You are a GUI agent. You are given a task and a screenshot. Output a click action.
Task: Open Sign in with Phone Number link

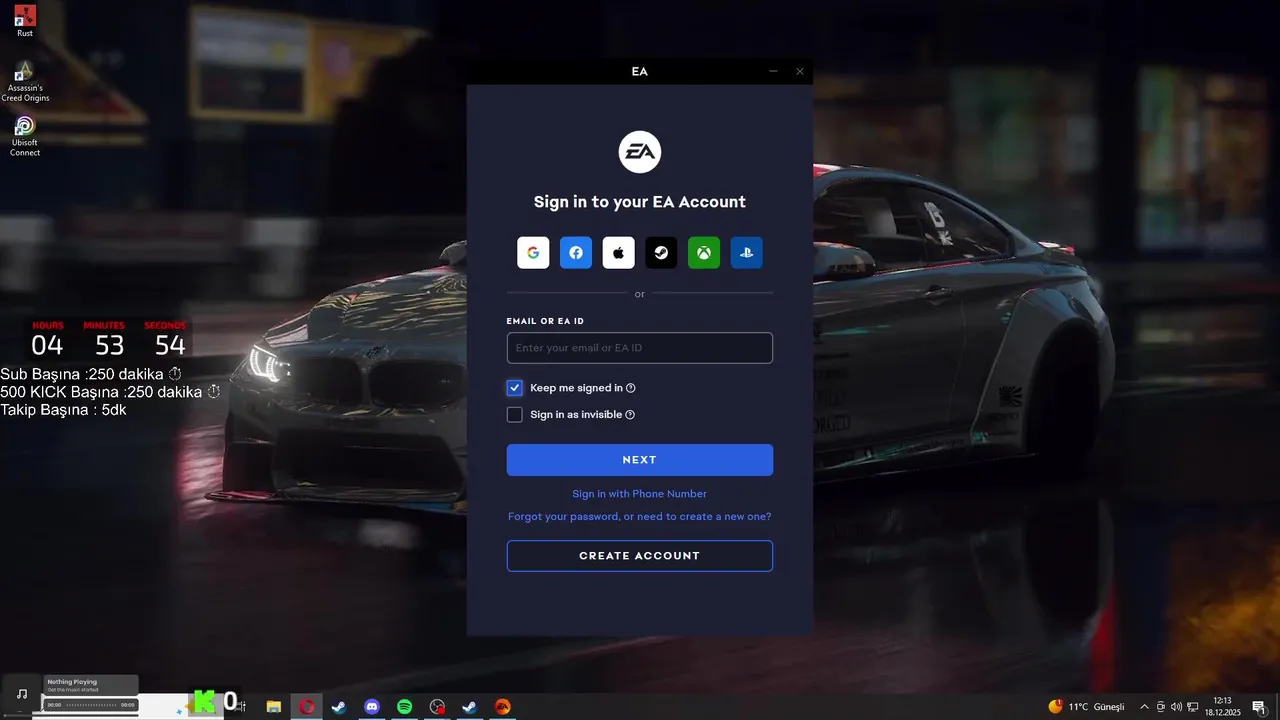[x=640, y=494]
